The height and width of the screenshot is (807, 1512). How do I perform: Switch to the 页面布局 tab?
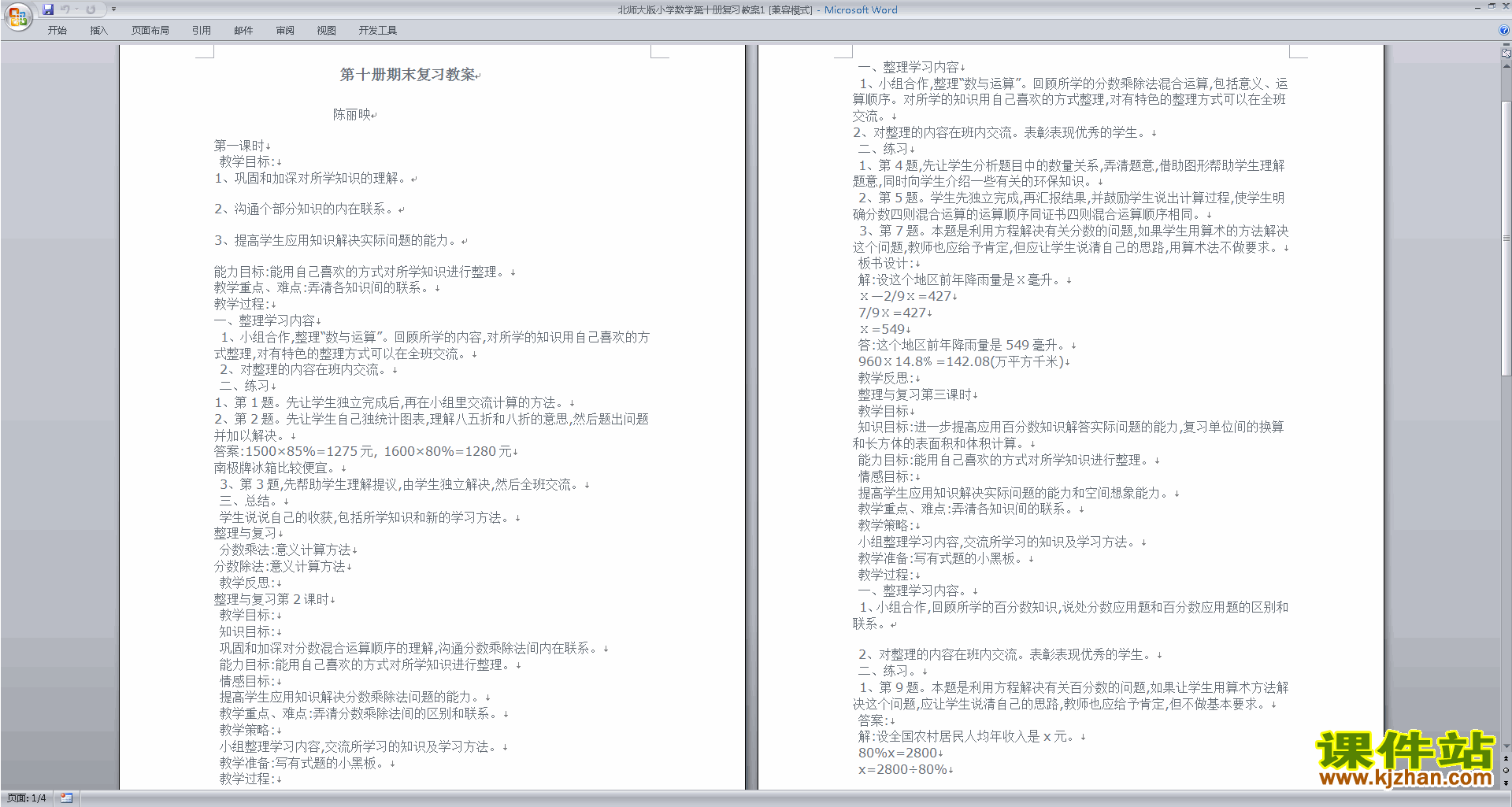coord(150,30)
